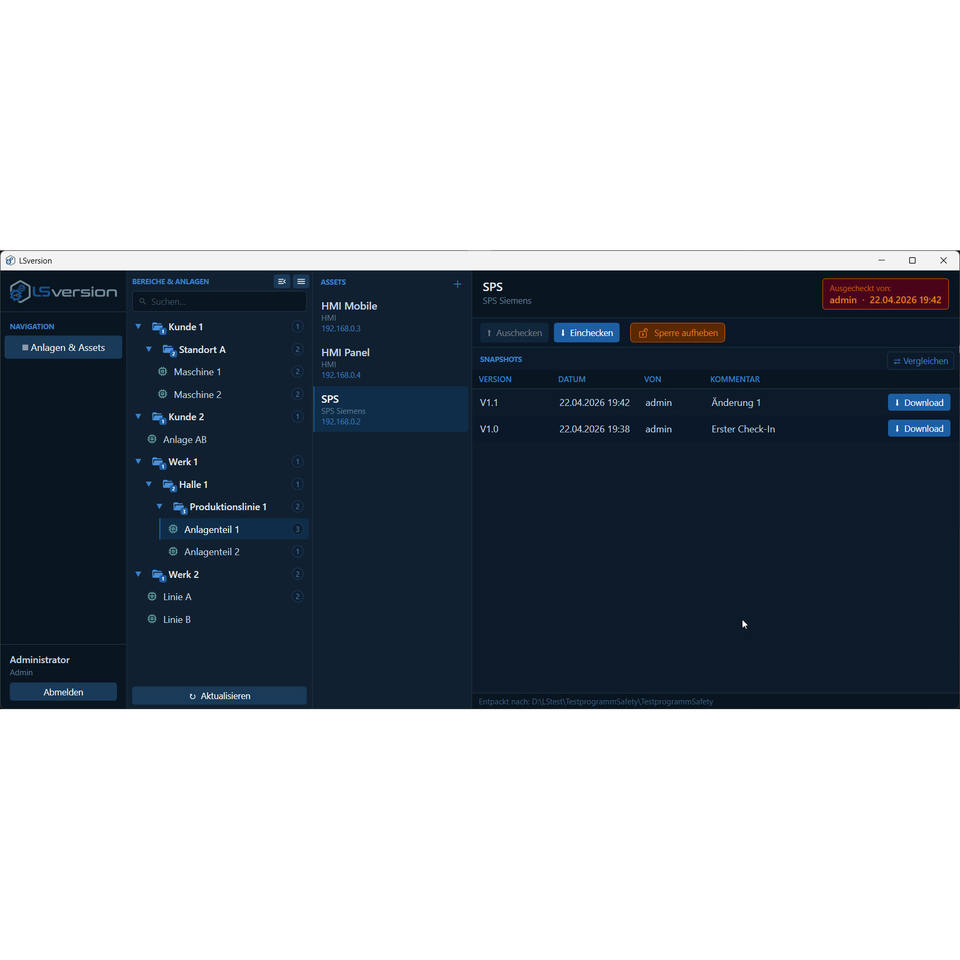Click the Entpackt nach status bar path
The height and width of the screenshot is (960, 960).
pos(596,702)
